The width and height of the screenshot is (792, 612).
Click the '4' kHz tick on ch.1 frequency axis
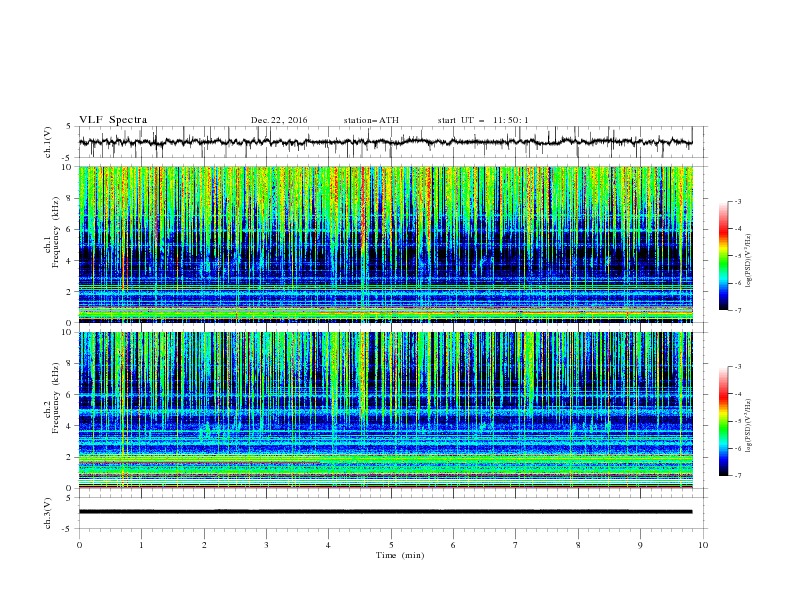(70, 261)
